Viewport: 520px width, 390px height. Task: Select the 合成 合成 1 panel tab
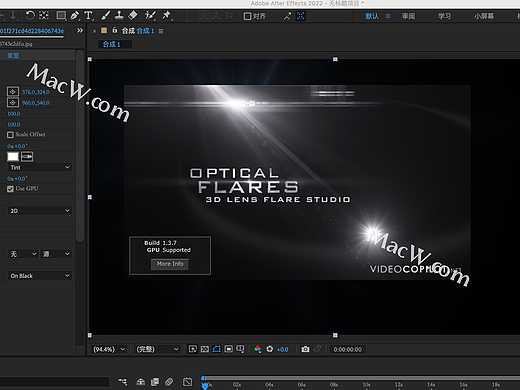pyautogui.click(x=138, y=31)
